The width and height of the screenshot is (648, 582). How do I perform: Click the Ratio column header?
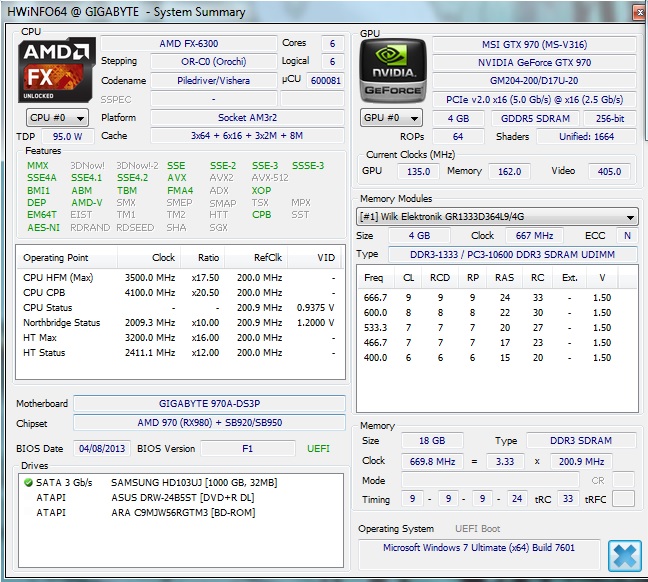202,258
